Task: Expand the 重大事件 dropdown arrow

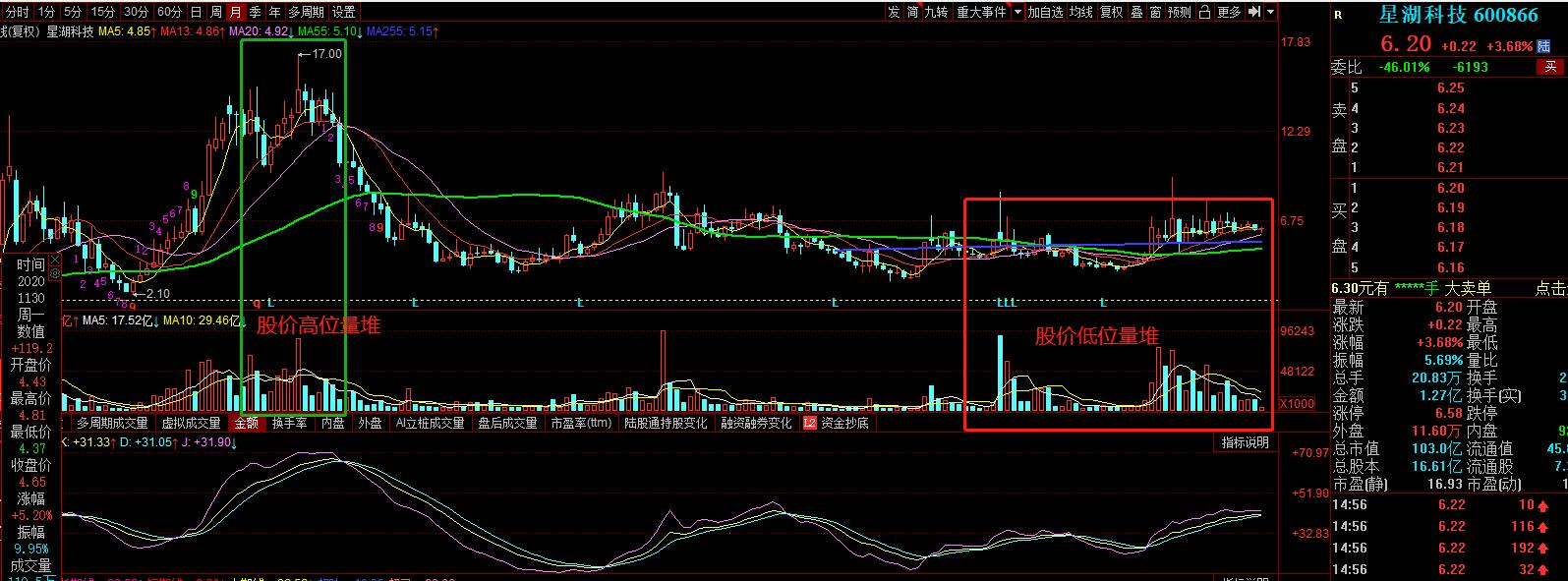Action: (1017, 12)
